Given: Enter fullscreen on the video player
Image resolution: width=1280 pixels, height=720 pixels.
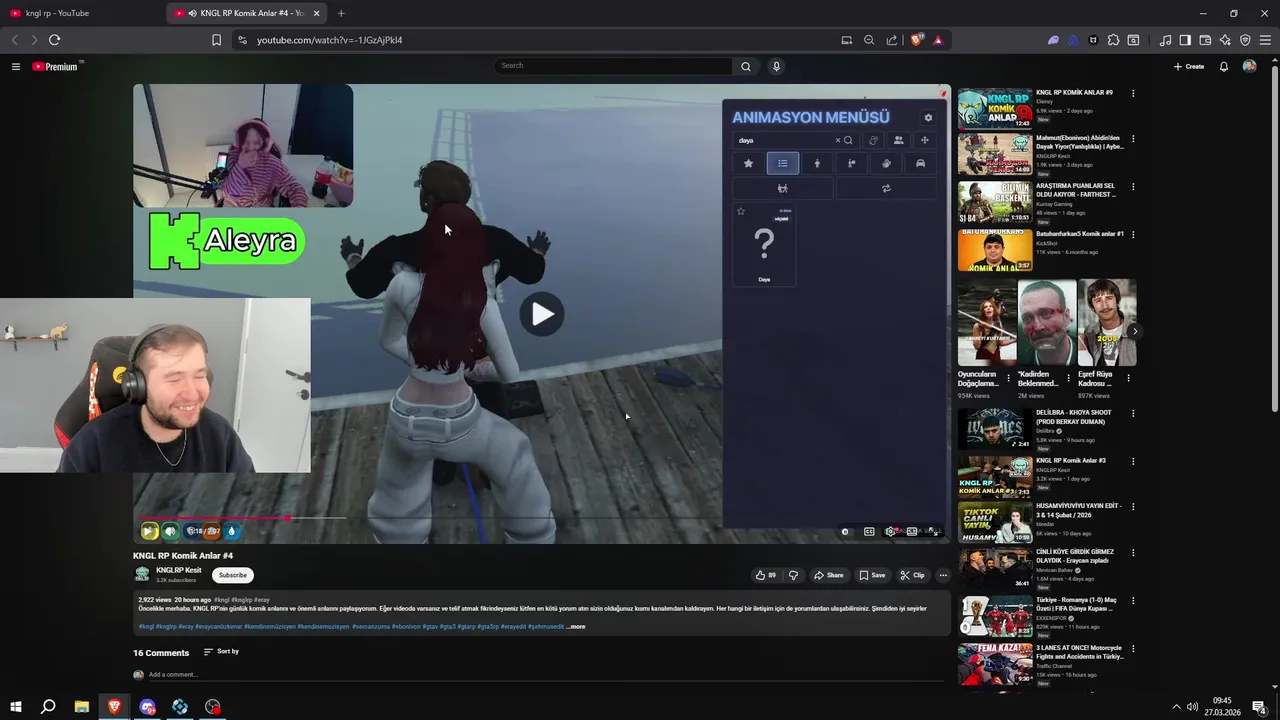Looking at the screenshot, I should tap(934, 531).
